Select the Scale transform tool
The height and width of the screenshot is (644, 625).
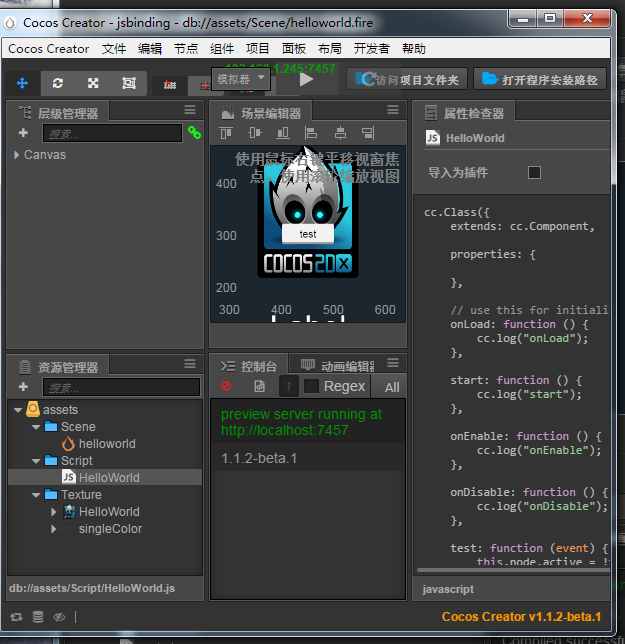click(x=93, y=83)
